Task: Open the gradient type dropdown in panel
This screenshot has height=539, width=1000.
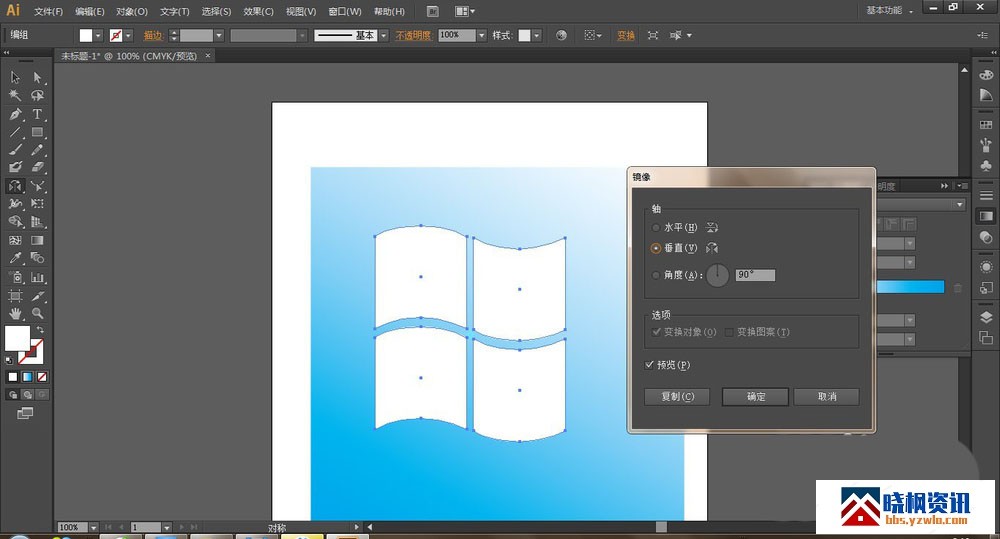Action: point(959,205)
